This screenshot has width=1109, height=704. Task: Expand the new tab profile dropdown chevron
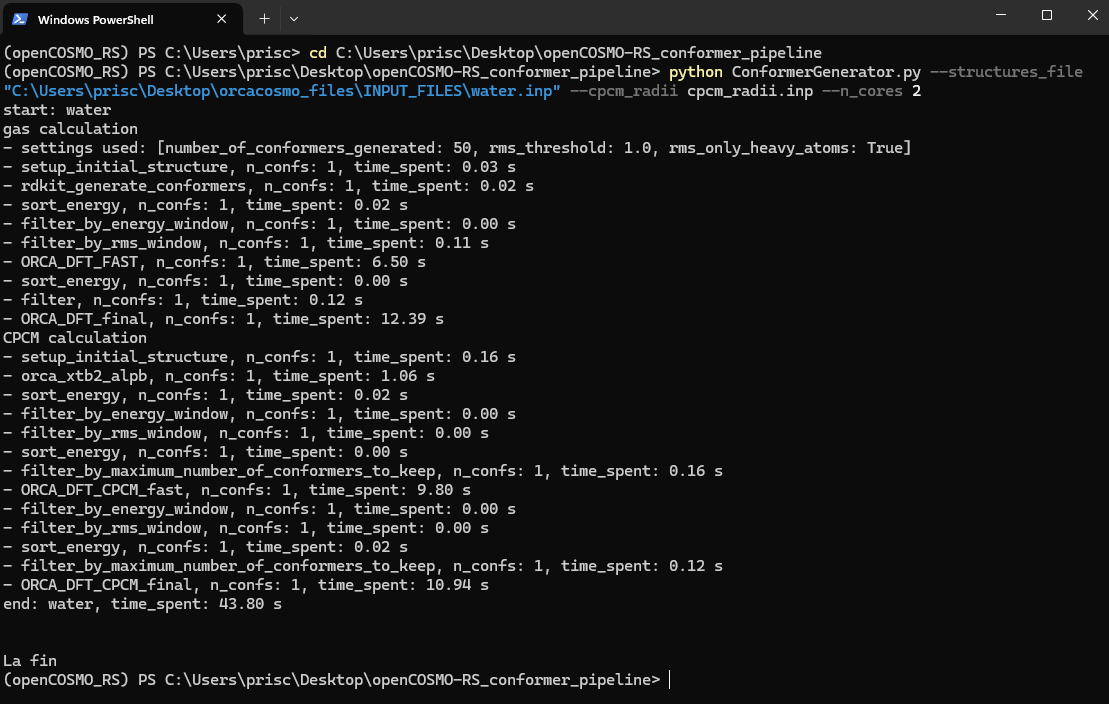(x=294, y=19)
